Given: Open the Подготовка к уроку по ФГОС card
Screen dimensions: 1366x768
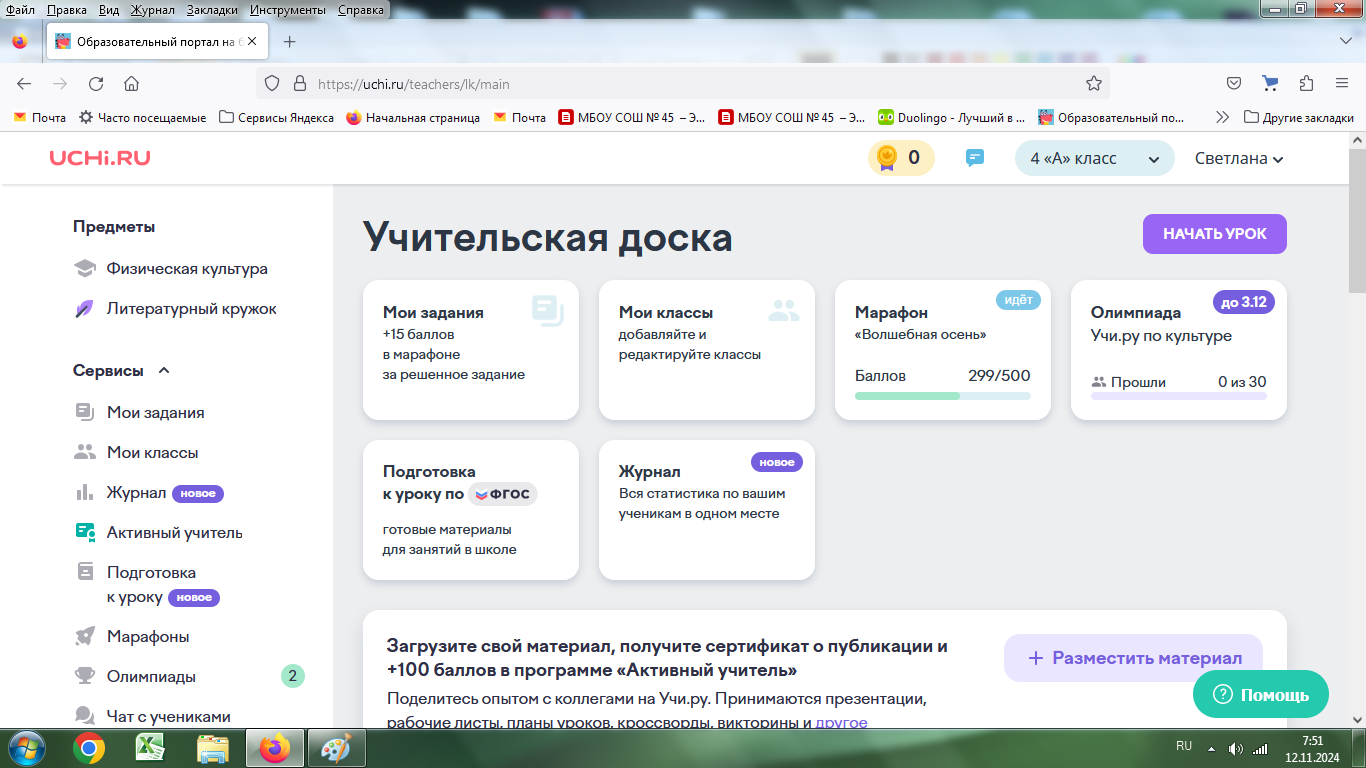Looking at the screenshot, I should (471, 510).
